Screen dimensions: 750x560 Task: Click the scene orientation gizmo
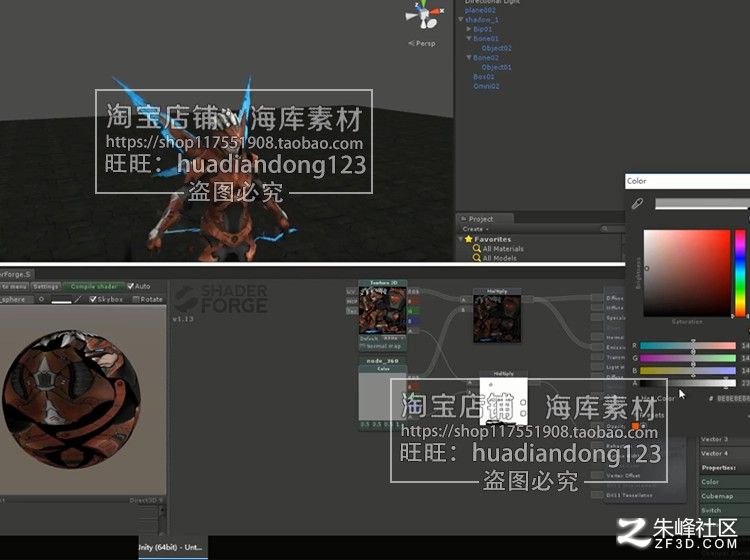pyautogui.click(x=424, y=15)
